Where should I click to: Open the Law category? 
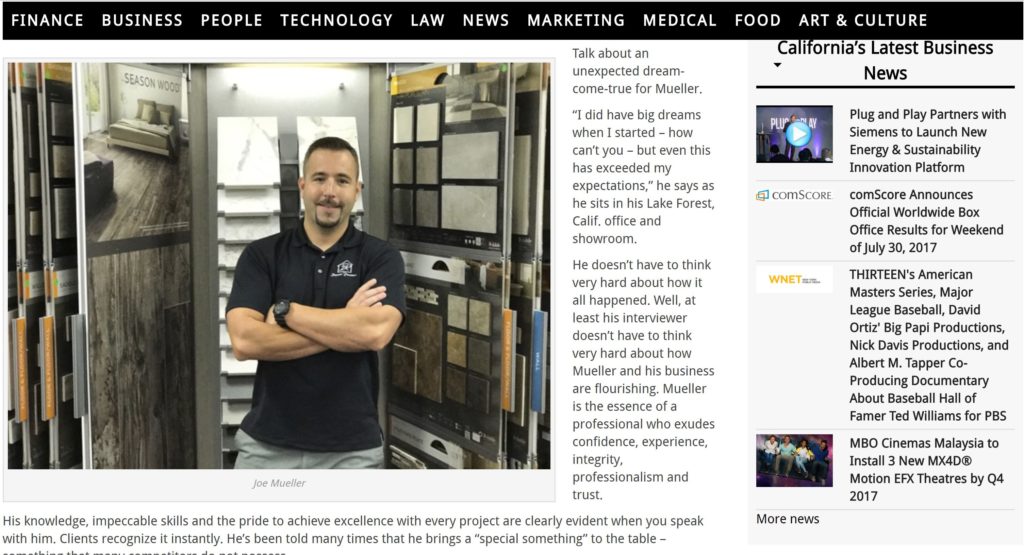(x=427, y=20)
